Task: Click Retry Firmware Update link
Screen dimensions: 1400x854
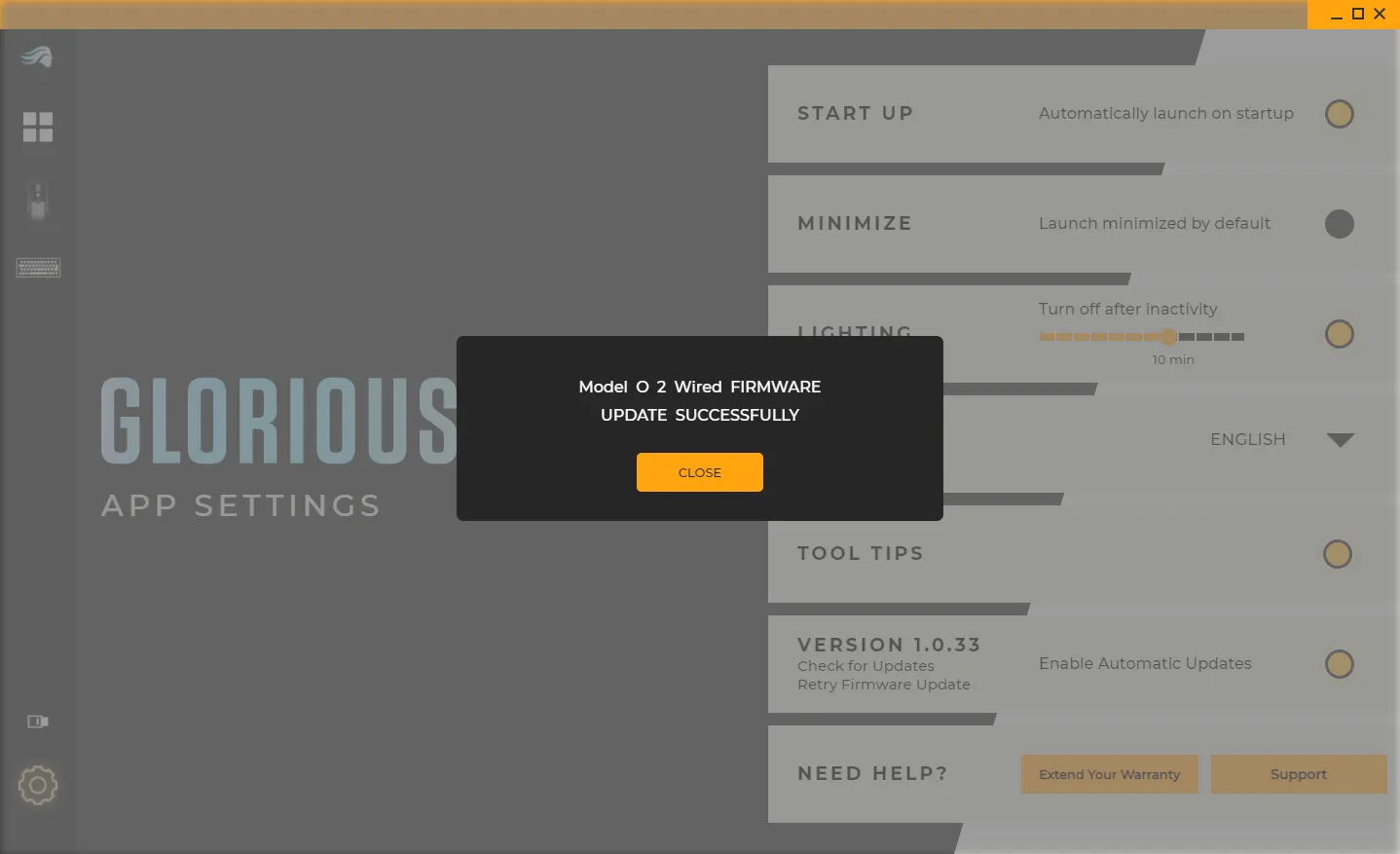Action: 884,685
